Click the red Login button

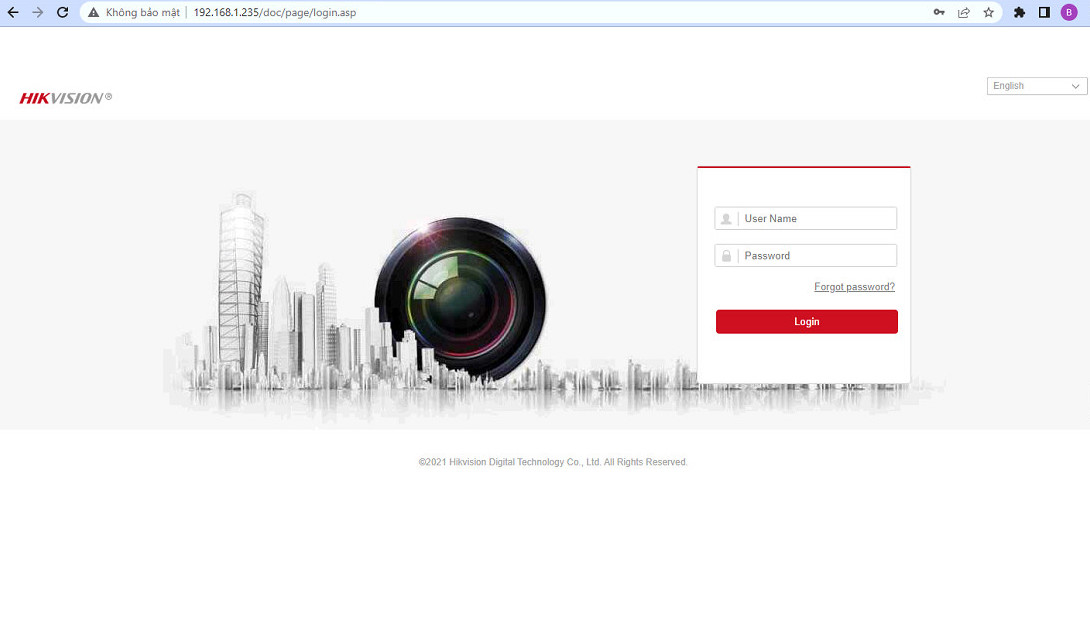tap(806, 322)
